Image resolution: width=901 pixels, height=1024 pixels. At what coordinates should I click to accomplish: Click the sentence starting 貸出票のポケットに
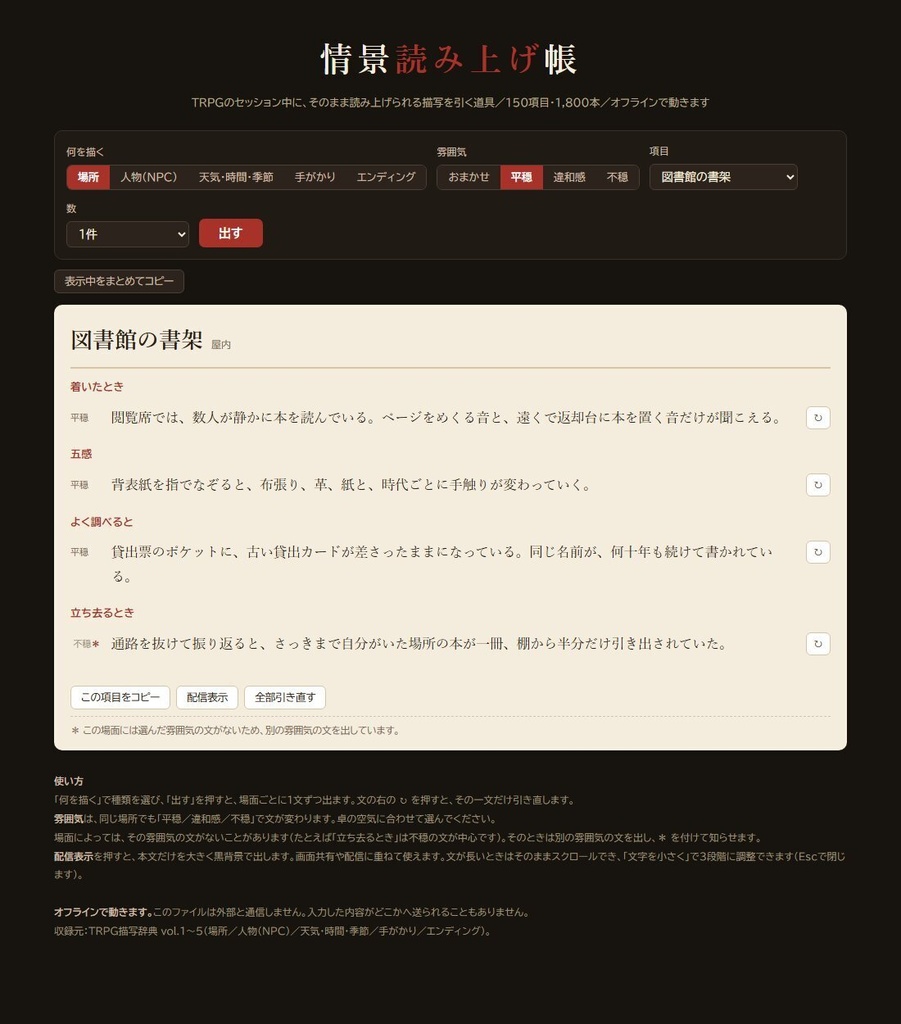tap(442, 564)
